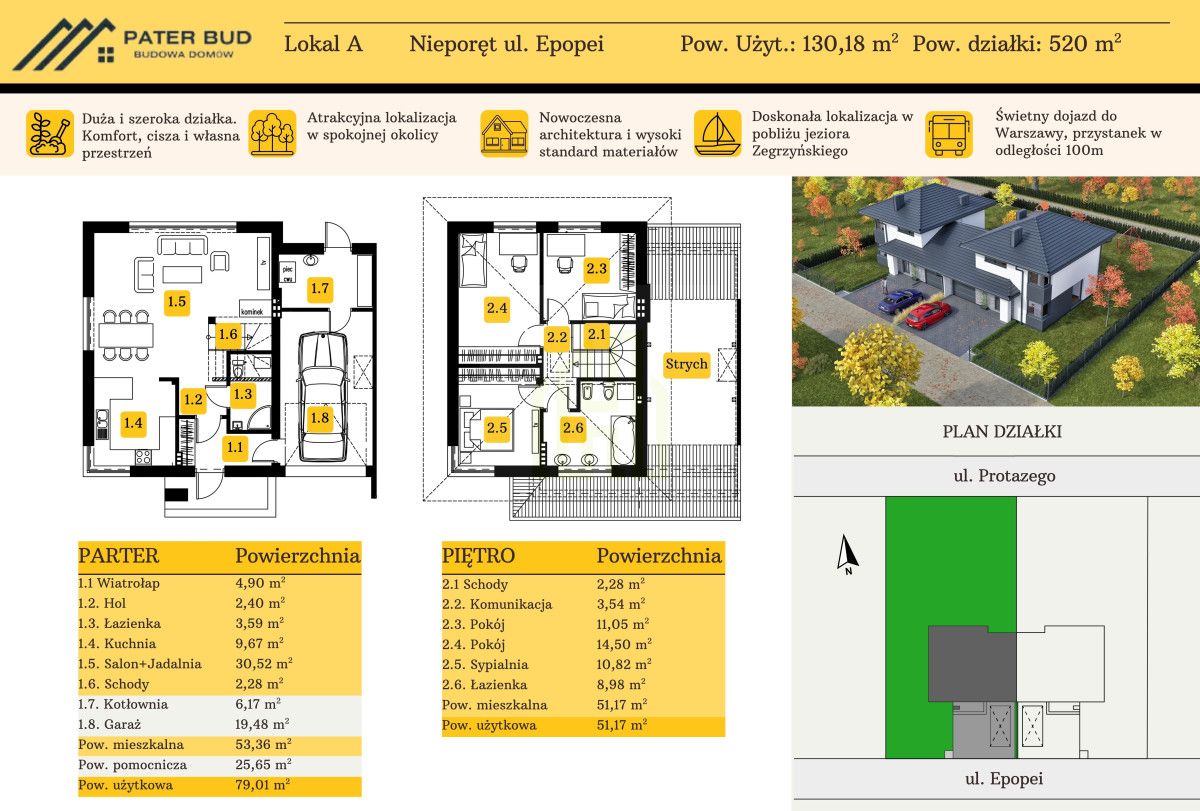The image size is (1200, 811).
Task: Click the '2.5. Sypialnia' row
Action: click(x=583, y=665)
